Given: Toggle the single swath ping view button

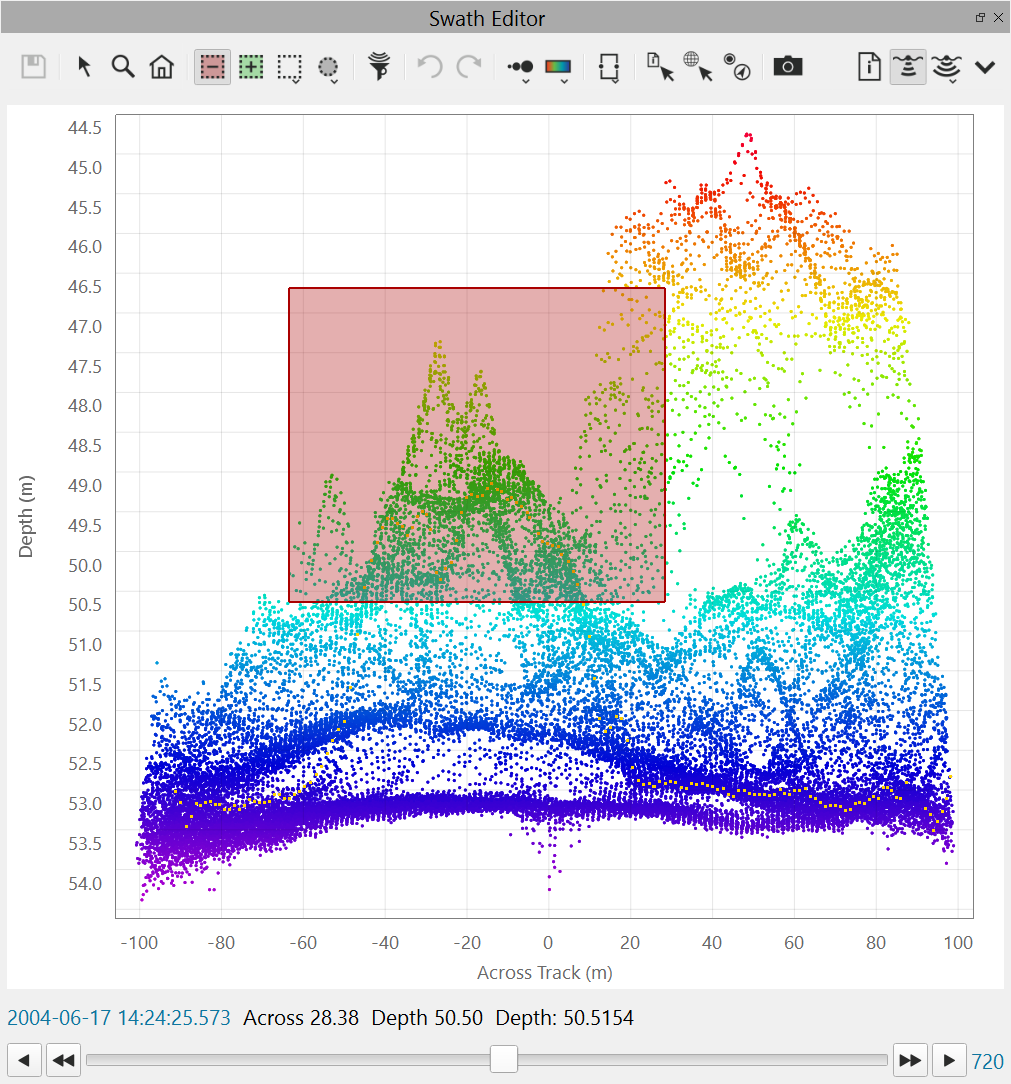Looking at the screenshot, I should [x=908, y=67].
